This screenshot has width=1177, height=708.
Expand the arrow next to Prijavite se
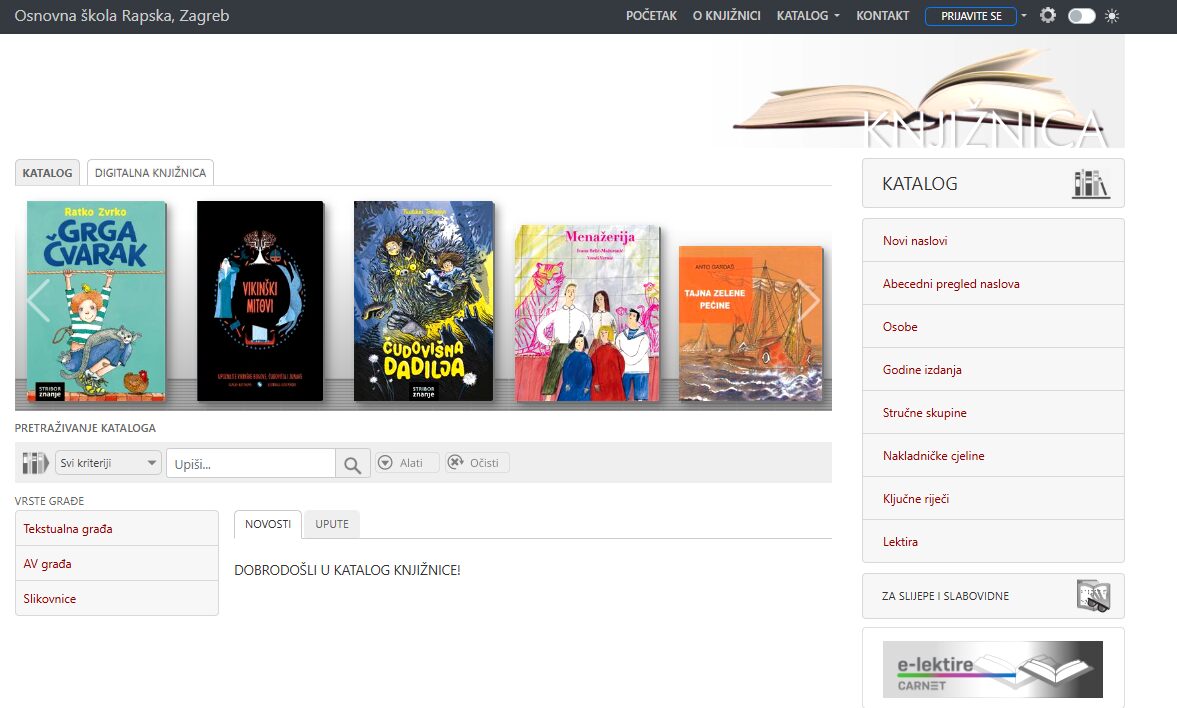pyautogui.click(x=1024, y=16)
